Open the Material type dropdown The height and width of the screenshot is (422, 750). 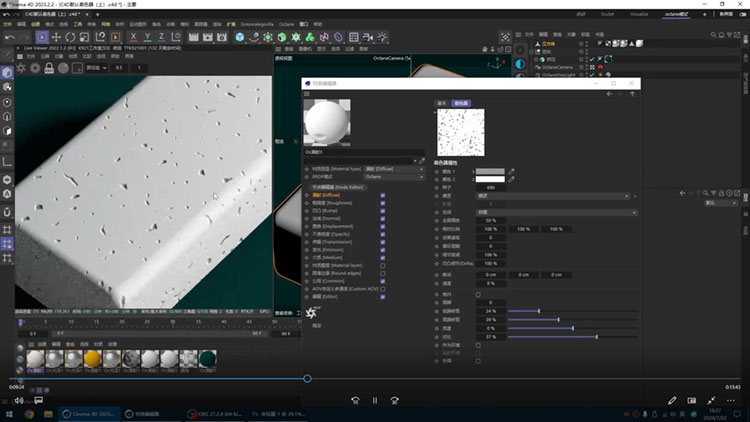[x=393, y=169]
